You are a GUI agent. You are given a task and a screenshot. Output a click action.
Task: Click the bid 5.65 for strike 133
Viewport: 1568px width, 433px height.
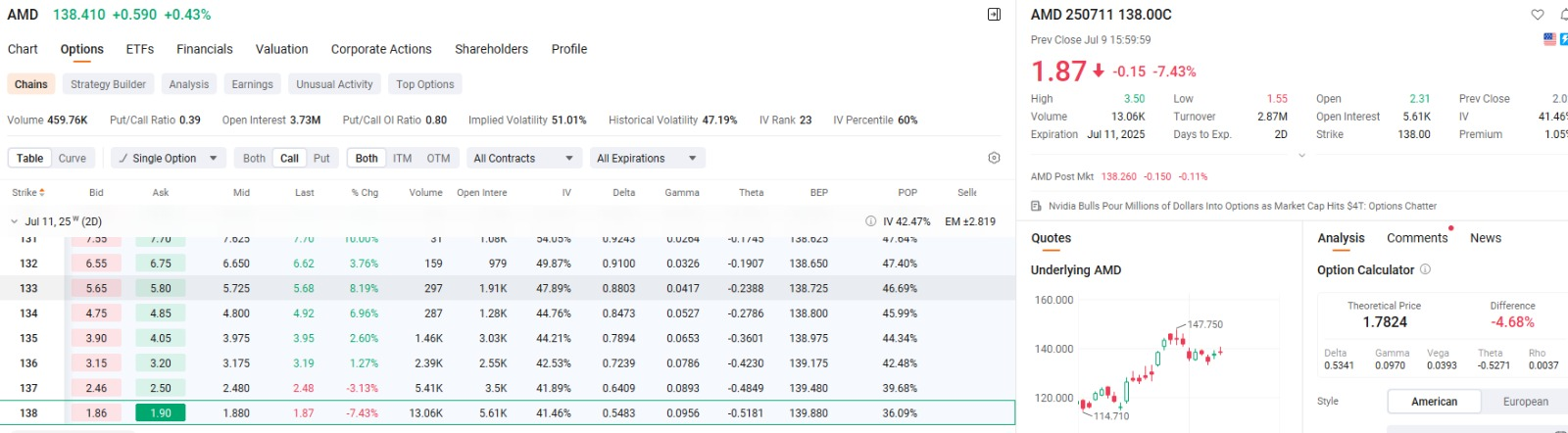click(96, 289)
